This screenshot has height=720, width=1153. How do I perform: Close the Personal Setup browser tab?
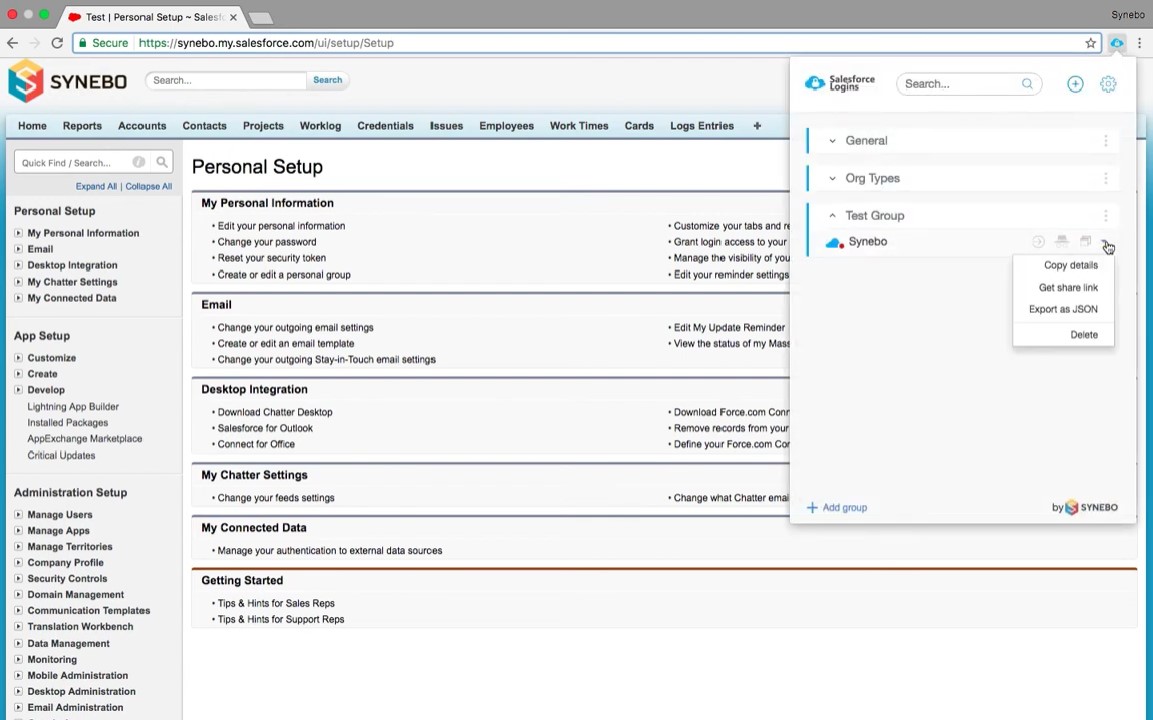[233, 17]
